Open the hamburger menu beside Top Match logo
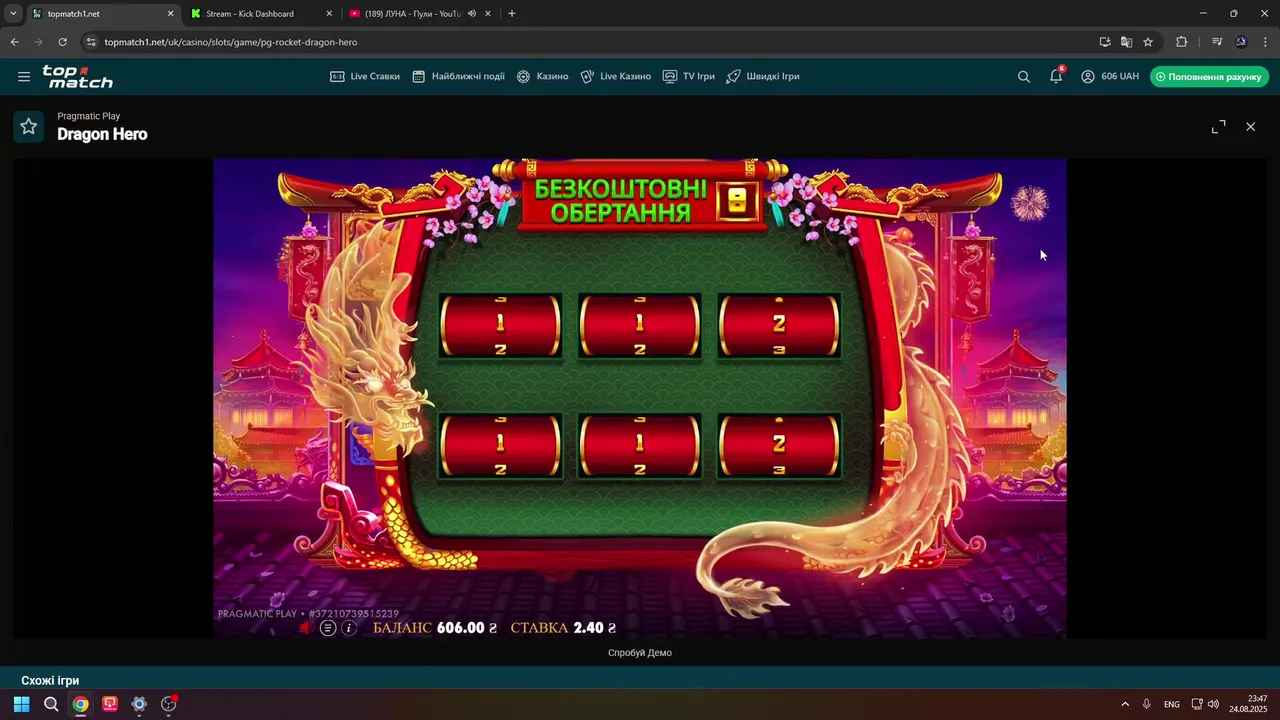Screen dimensions: 1280x720 pyautogui.click(x=24, y=76)
